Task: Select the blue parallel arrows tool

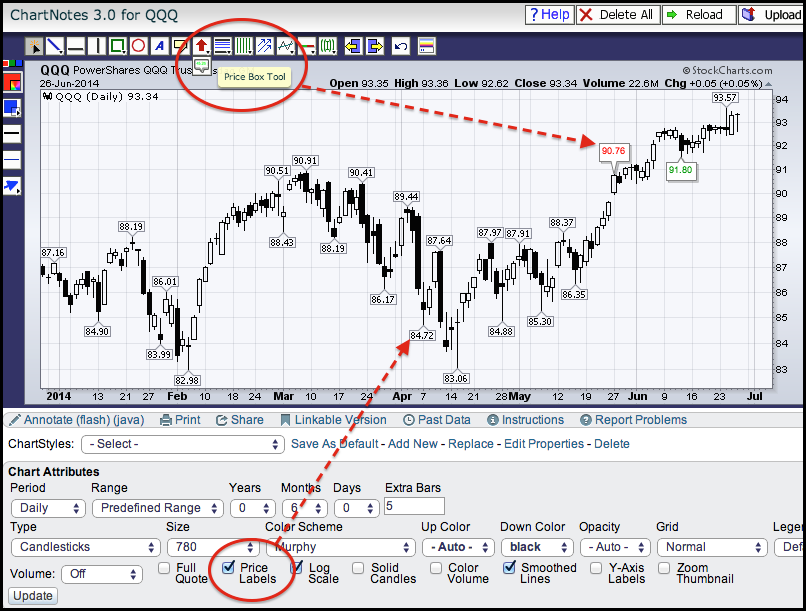Action: tap(265, 46)
